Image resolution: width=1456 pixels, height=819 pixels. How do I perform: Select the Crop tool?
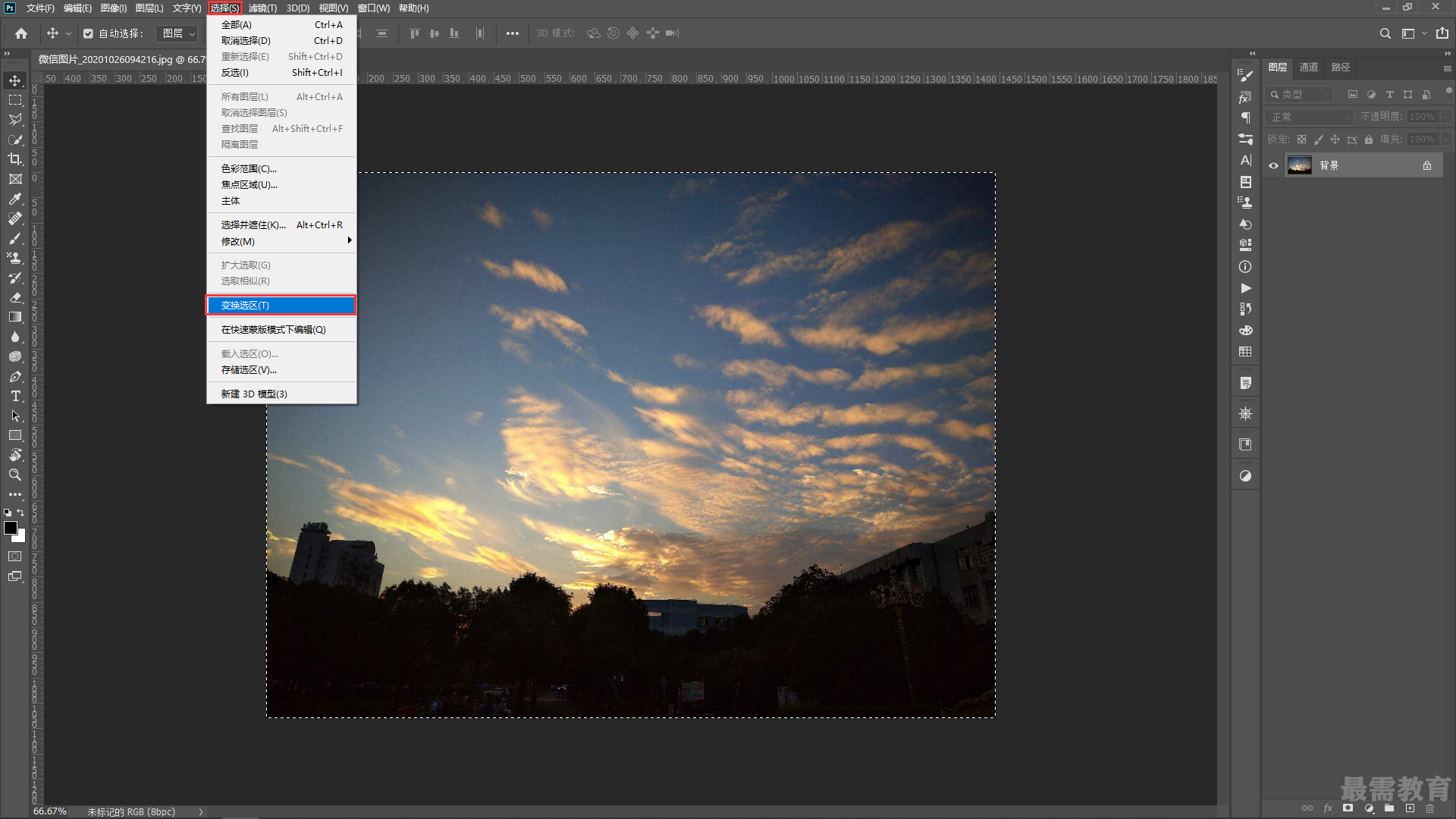[15, 159]
